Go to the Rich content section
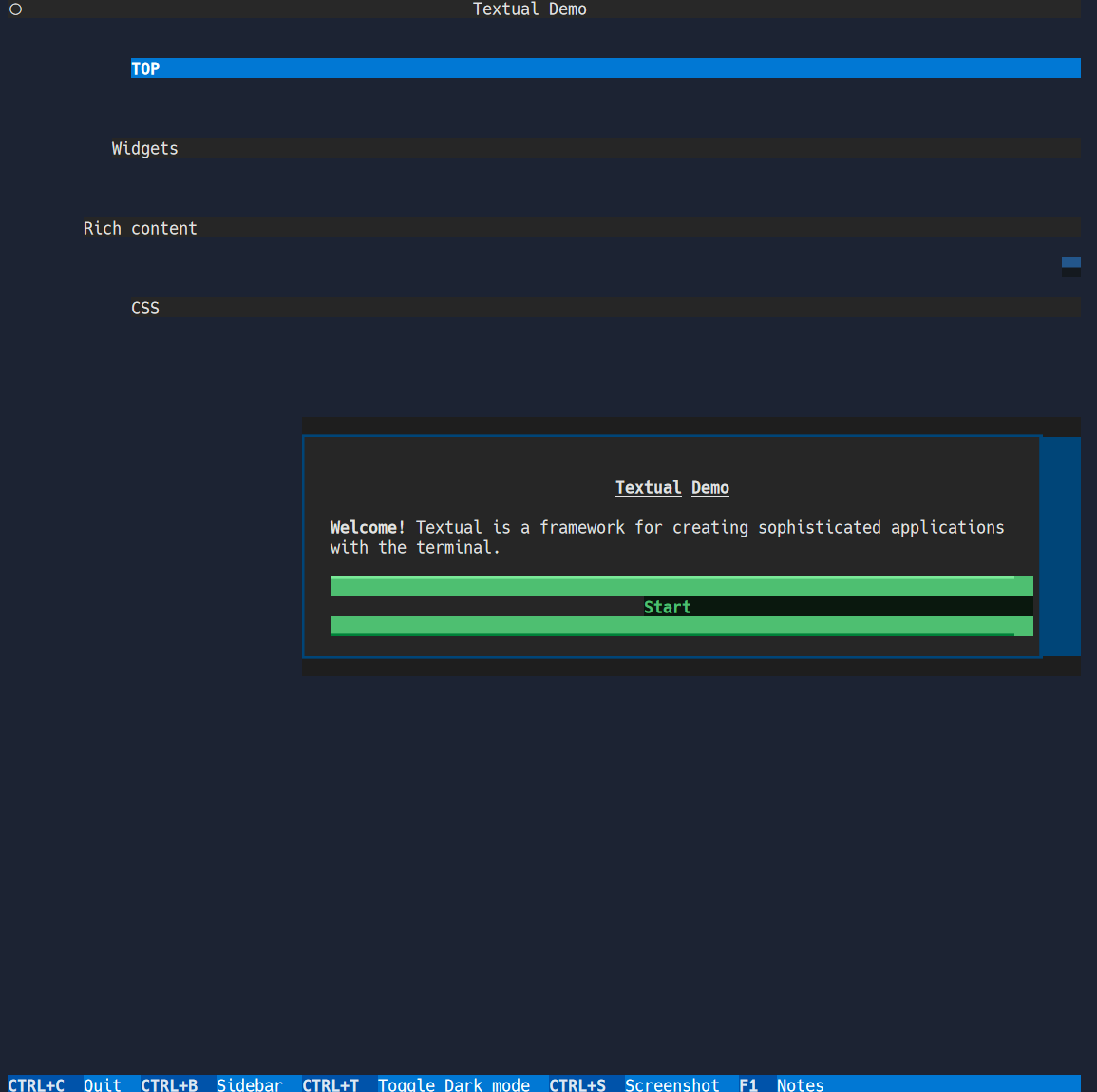Screen dimensions: 1097x1092 [x=581, y=228]
